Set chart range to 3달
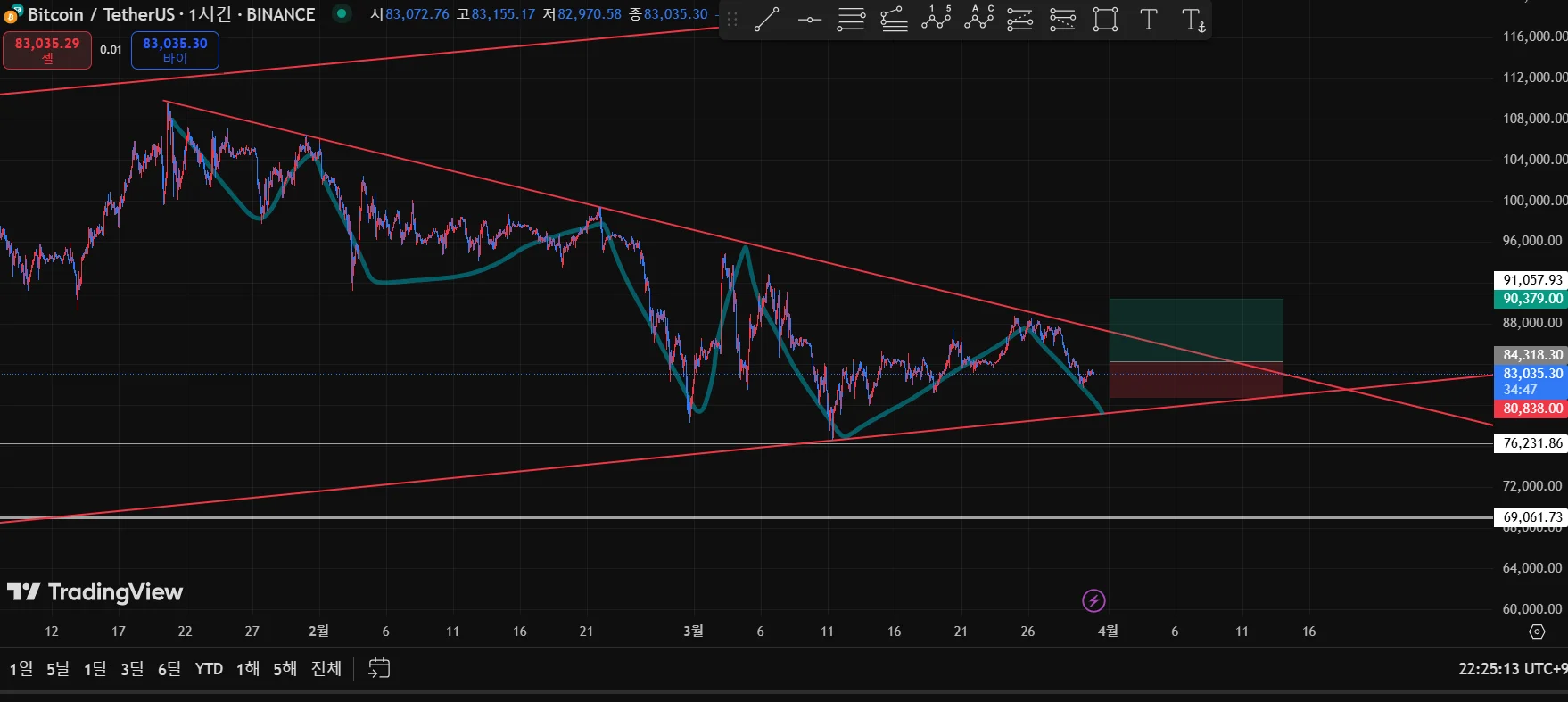This screenshot has height=702, width=1568. pyautogui.click(x=132, y=668)
